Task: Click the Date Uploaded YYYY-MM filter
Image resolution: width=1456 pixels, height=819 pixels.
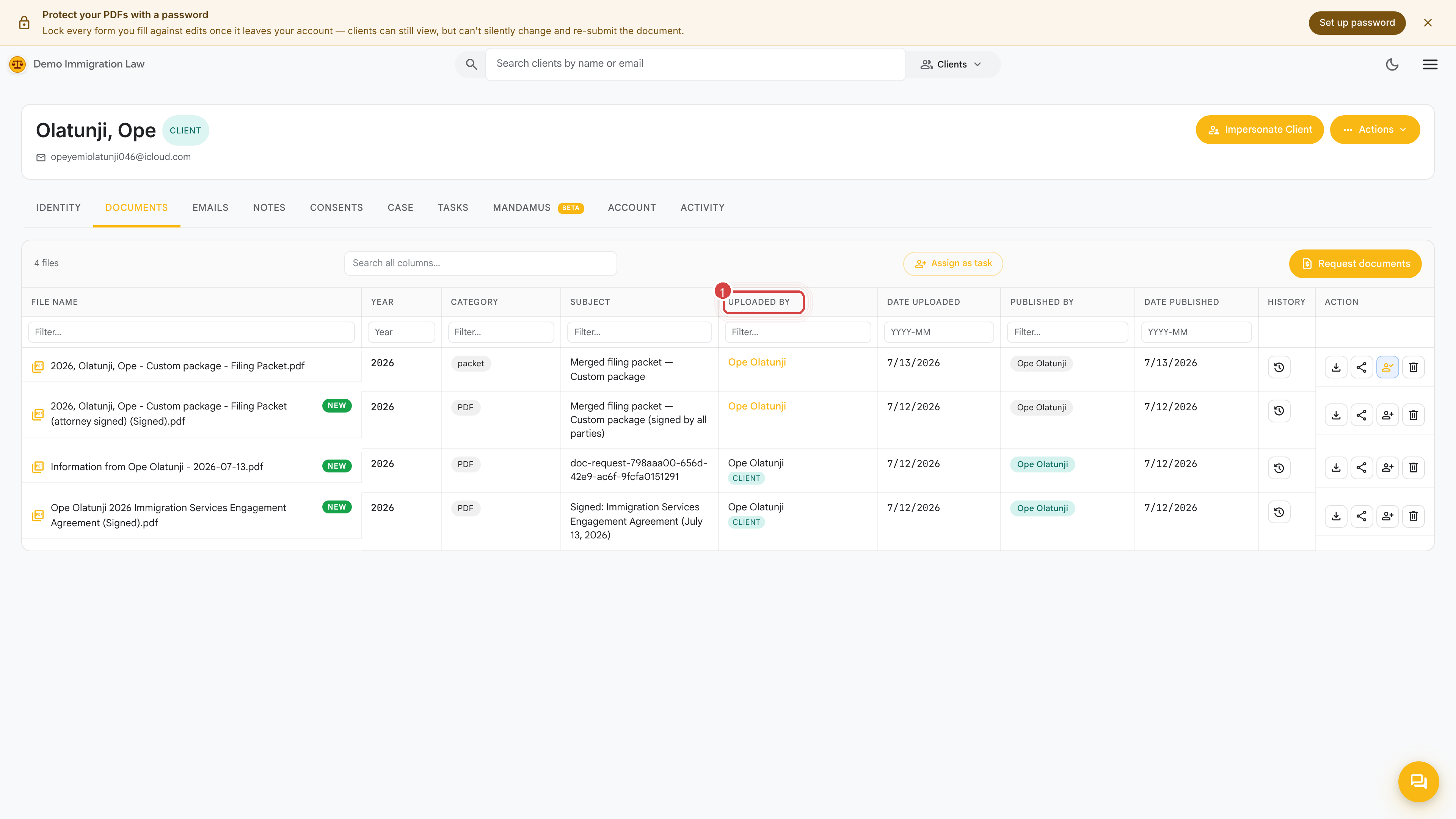Action: [939, 332]
